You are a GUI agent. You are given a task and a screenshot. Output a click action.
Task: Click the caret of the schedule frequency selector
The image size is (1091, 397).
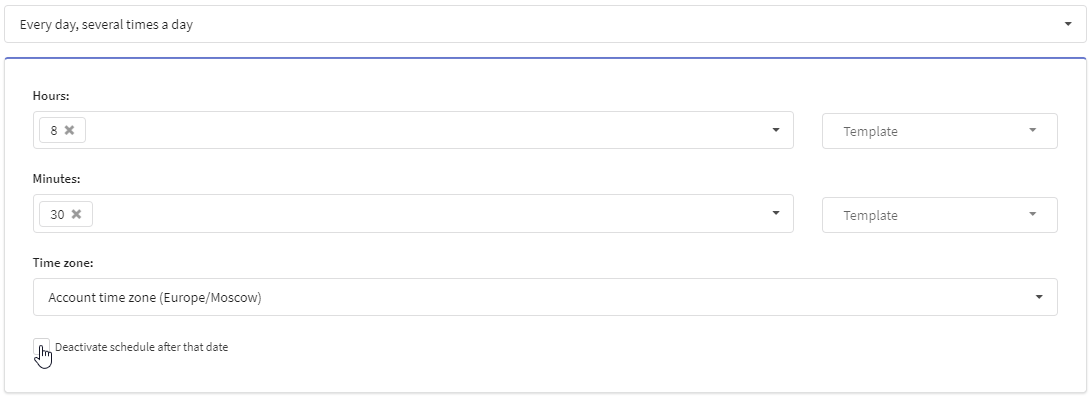[1068, 24]
